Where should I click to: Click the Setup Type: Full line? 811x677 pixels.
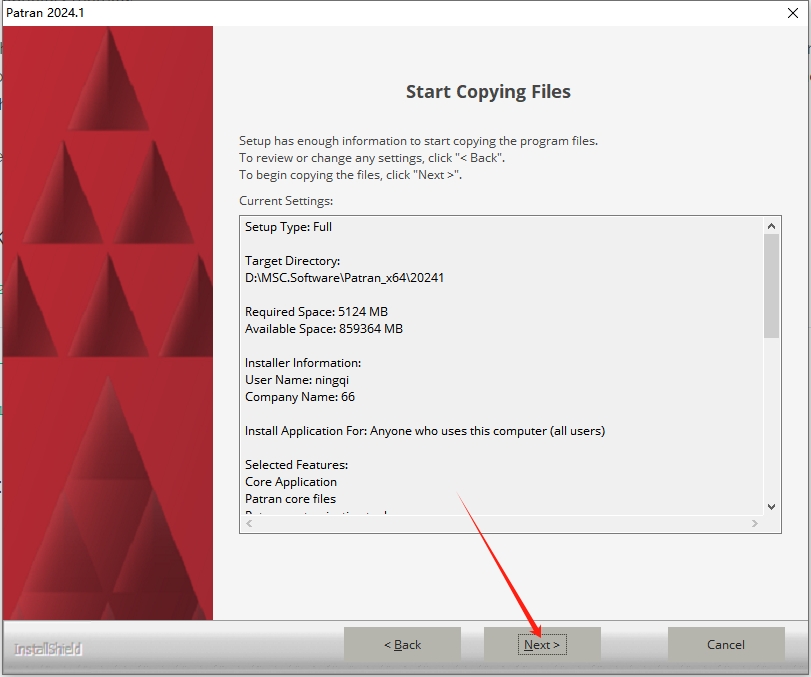[289, 227]
